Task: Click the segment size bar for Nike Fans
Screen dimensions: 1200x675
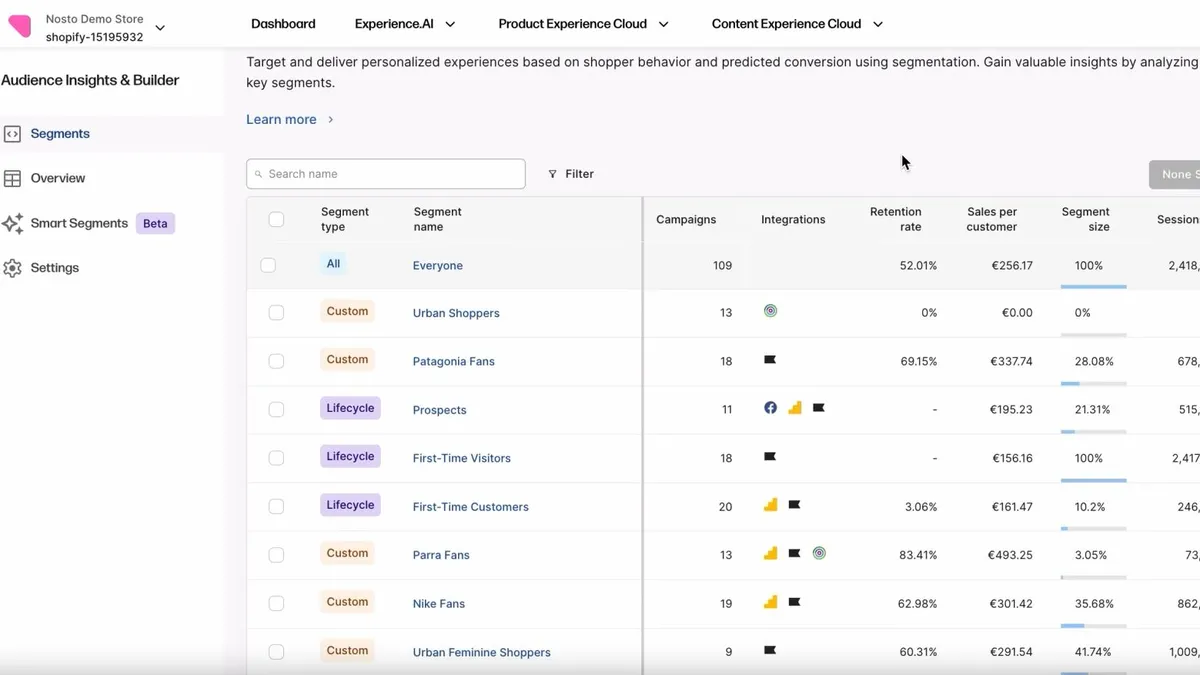Action: point(1094,626)
